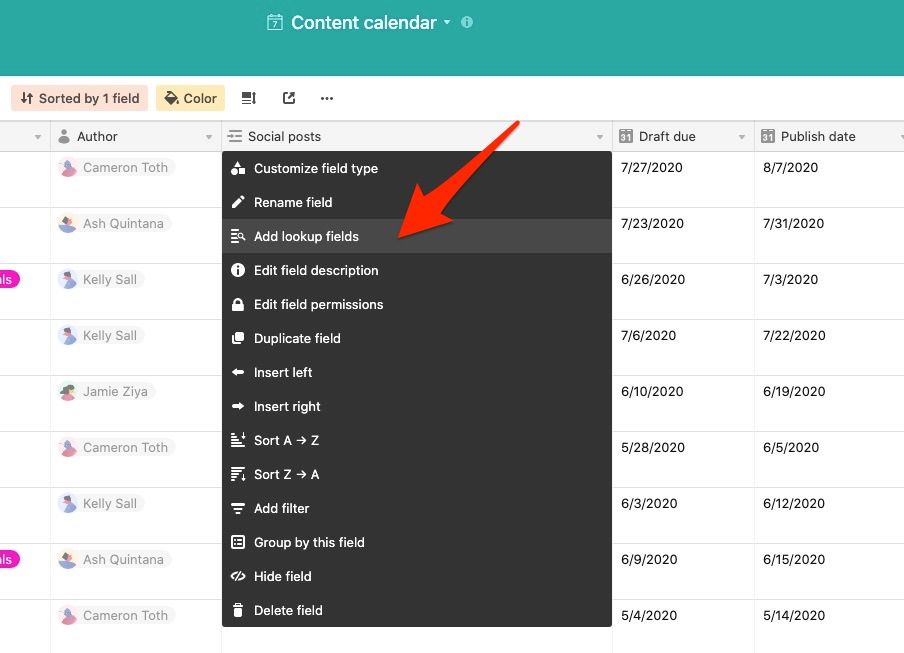
Task: Click the pencil icon for Rename field
Action: [x=238, y=202]
